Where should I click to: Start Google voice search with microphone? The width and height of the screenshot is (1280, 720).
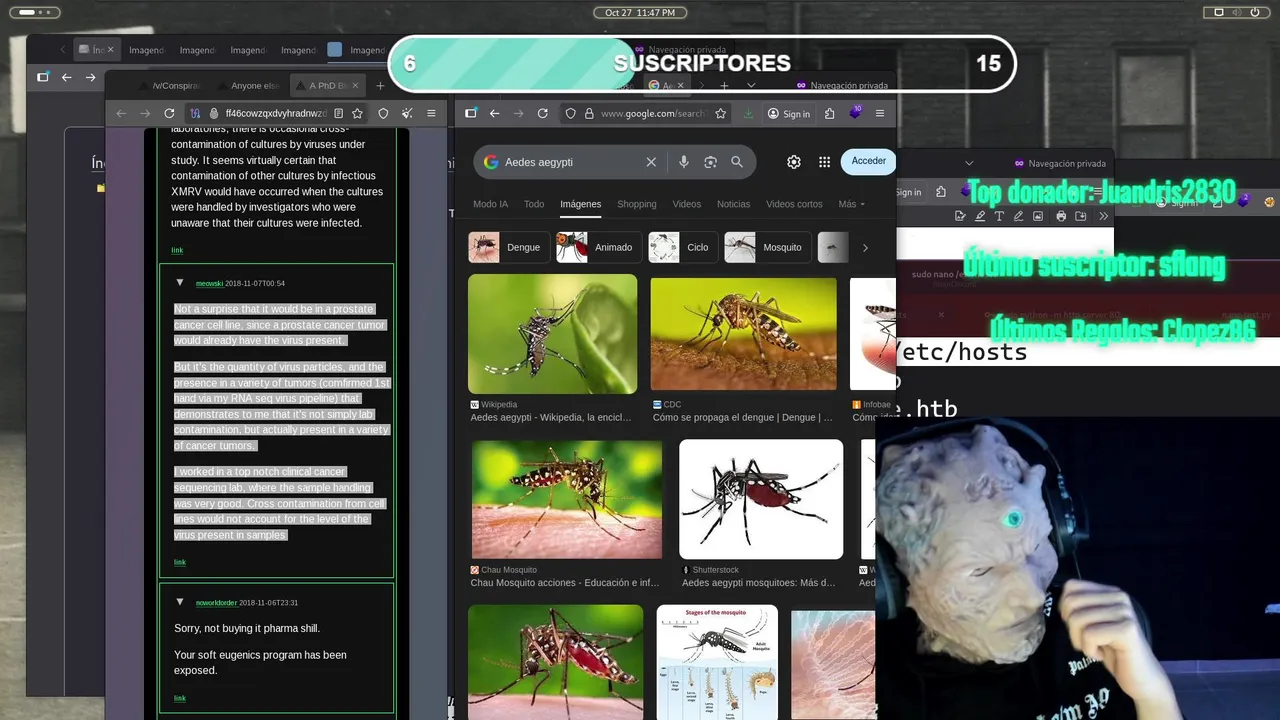[x=684, y=162]
